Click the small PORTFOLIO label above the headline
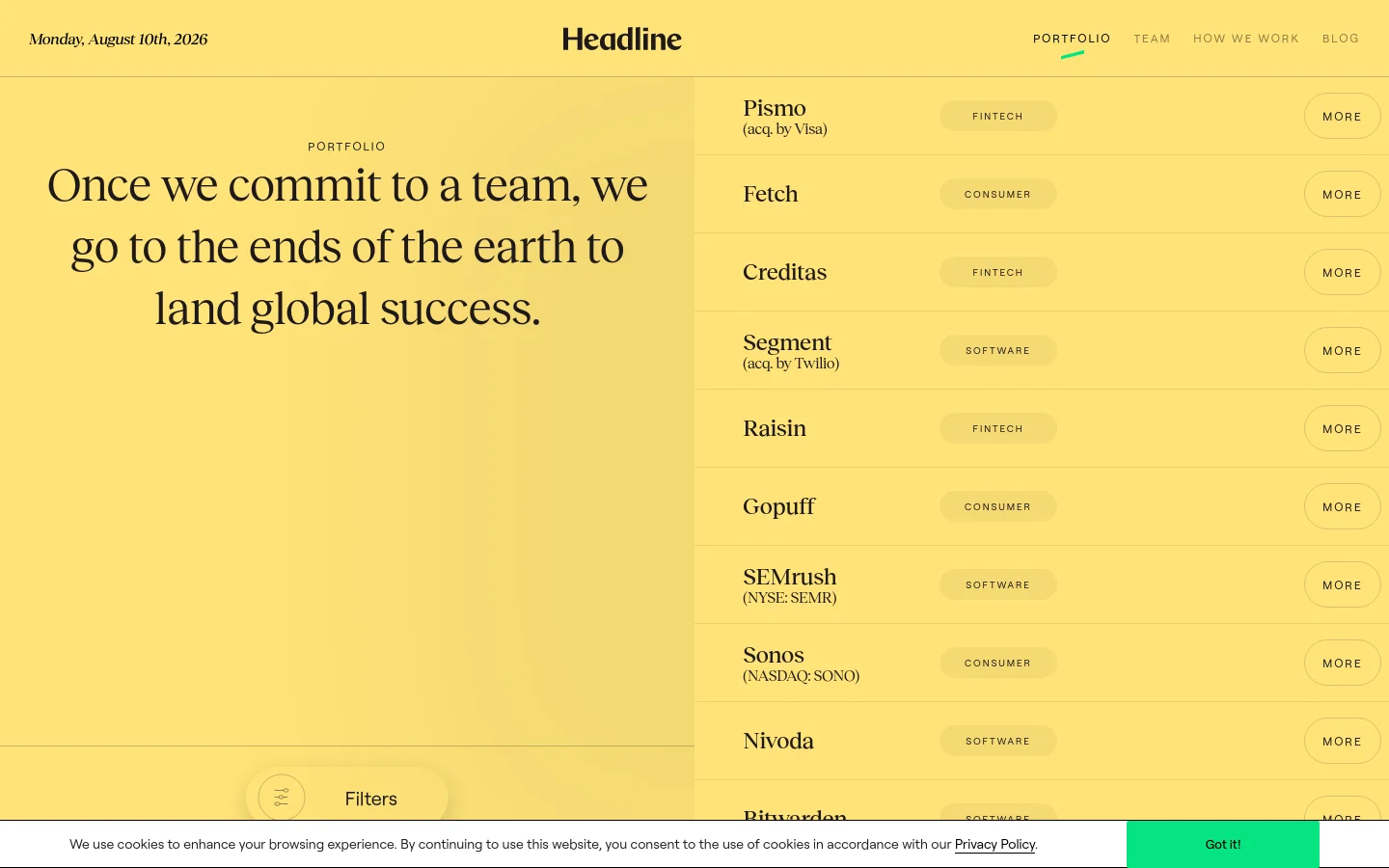1389x868 pixels. [x=346, y=147]
